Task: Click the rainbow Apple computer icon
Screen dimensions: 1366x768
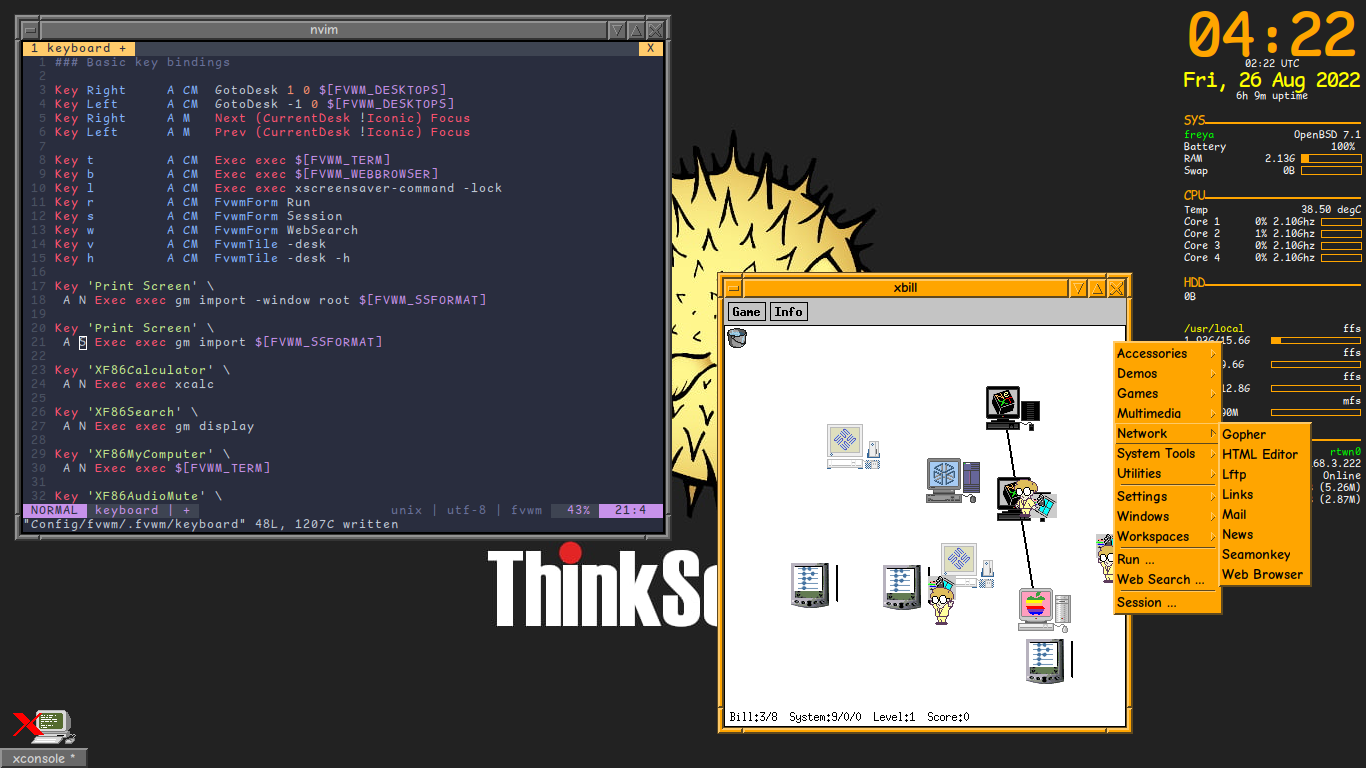Action: [1036, 607]
